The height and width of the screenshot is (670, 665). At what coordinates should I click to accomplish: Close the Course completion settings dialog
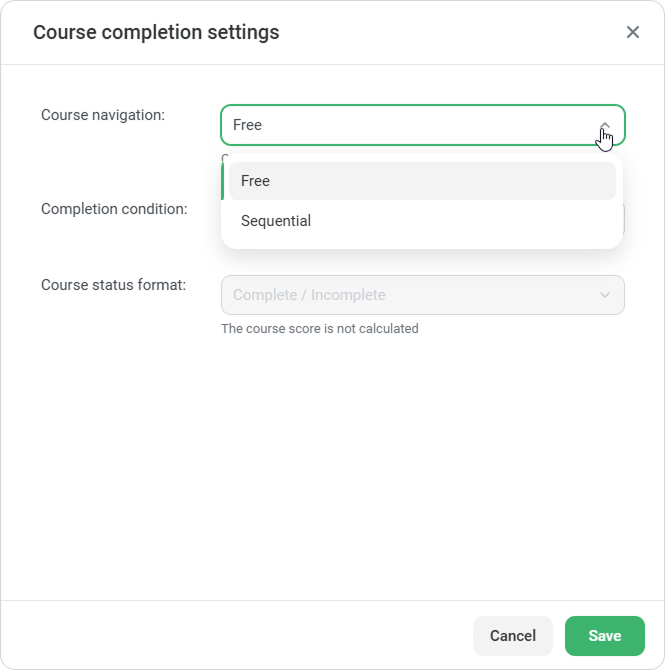[x=632, y=32]
